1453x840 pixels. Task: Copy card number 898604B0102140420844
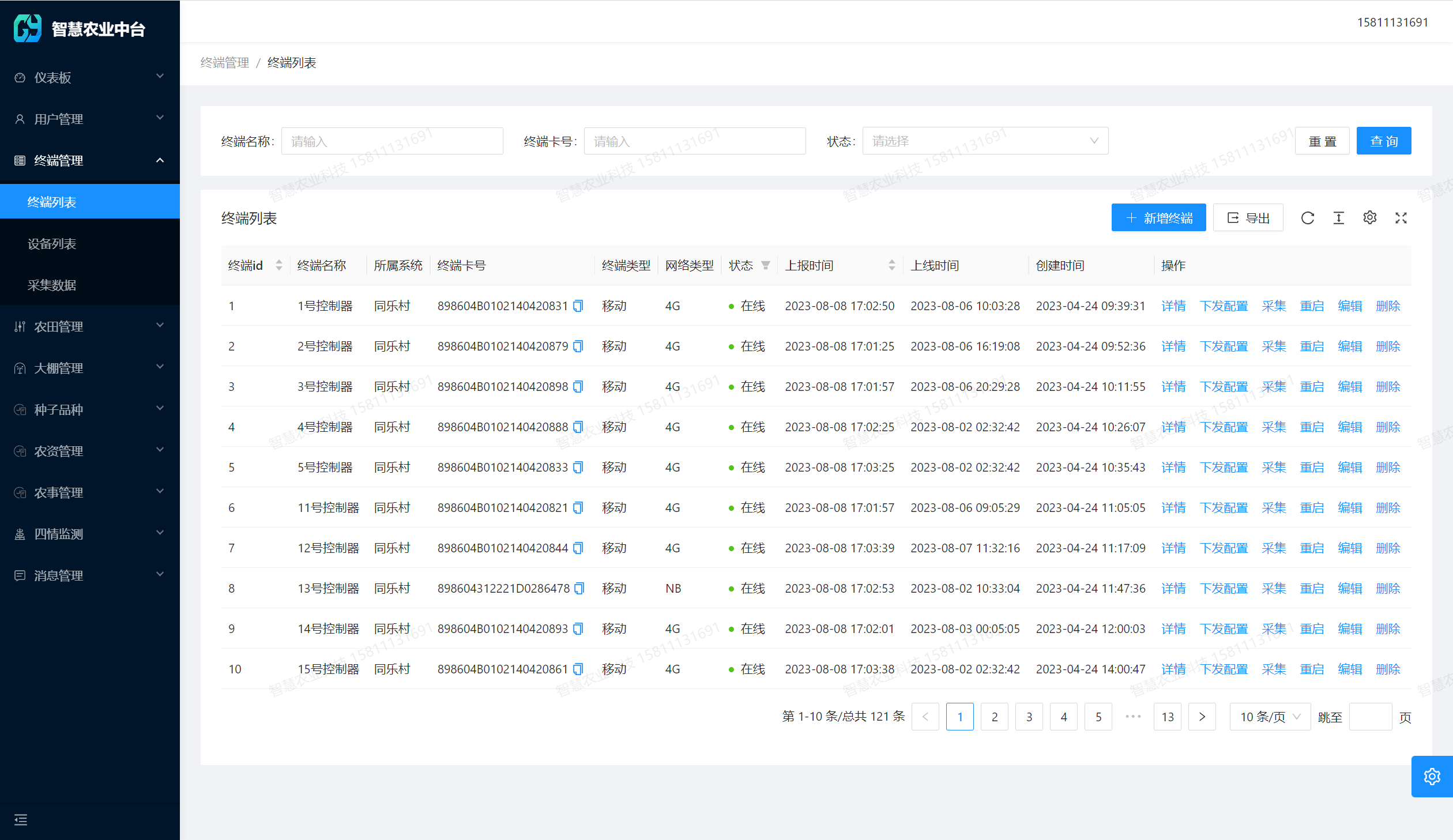pyautogui.click(x=578, y=548)
